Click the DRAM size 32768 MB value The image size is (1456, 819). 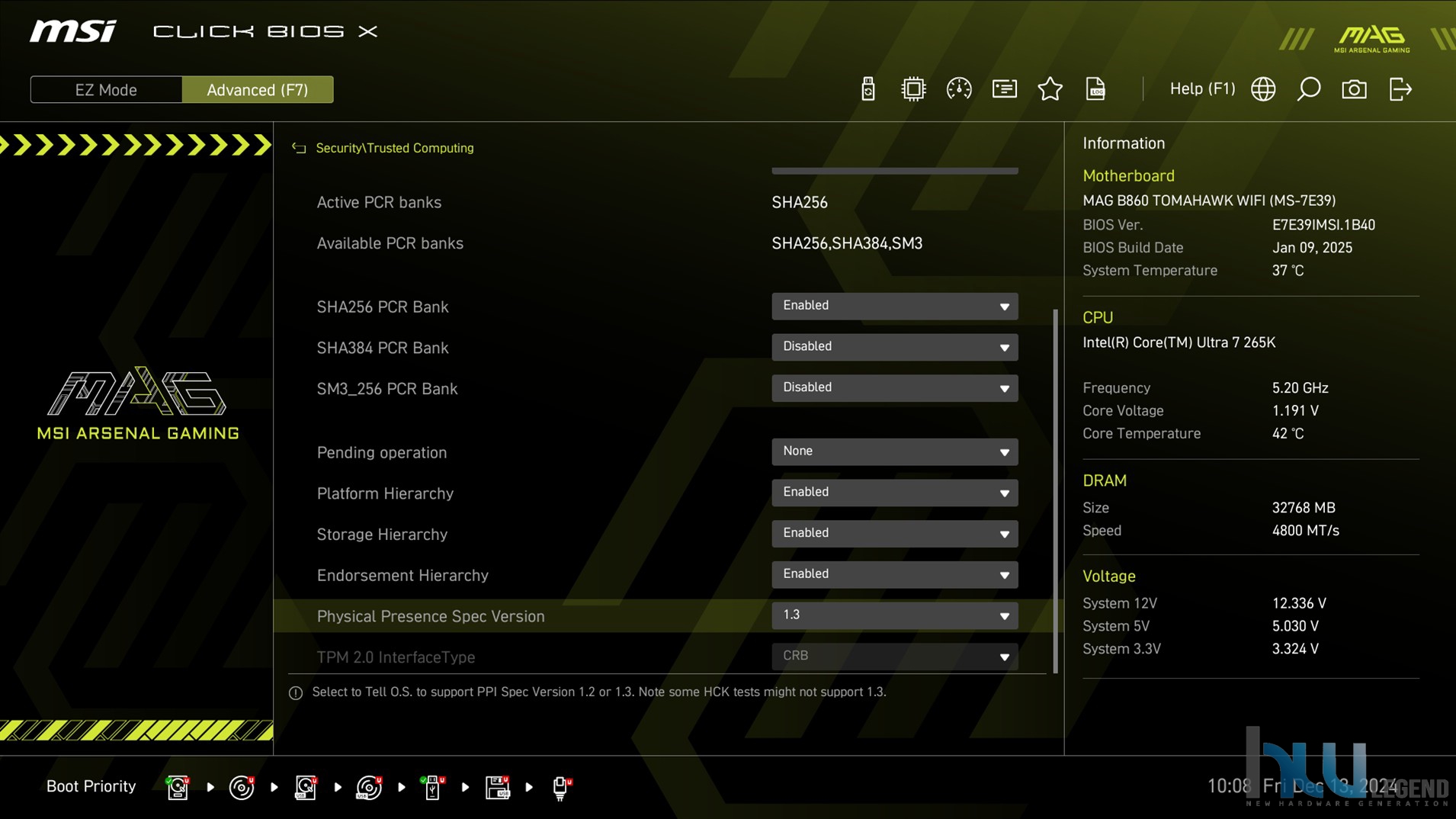coord(1304,508)
